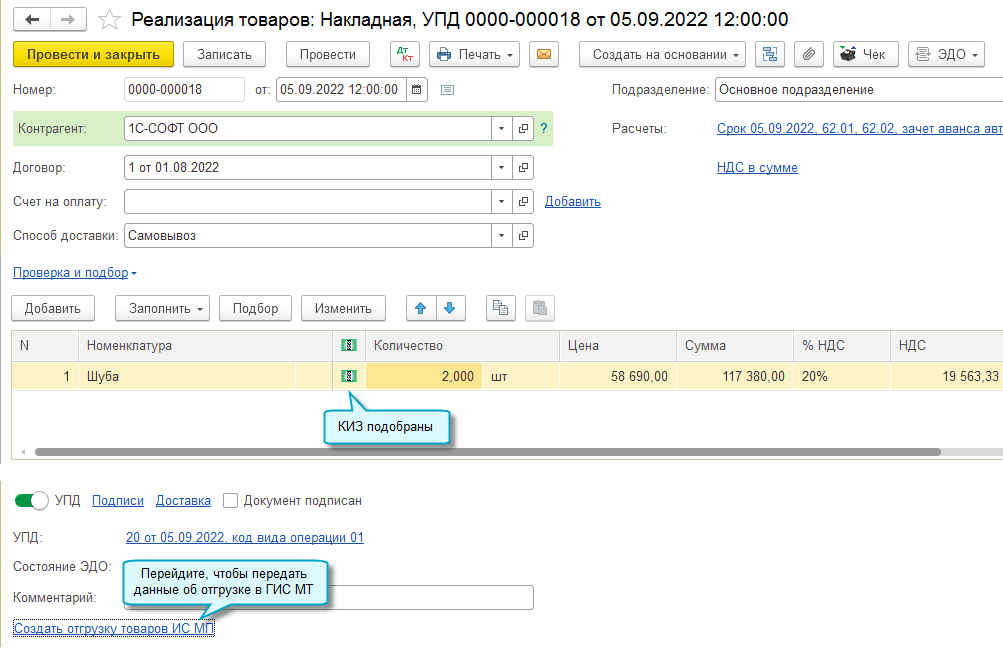Viewport: 1003px width, 656px height.
Task: Open the calendar picker for document date
Action: point(416,90)
